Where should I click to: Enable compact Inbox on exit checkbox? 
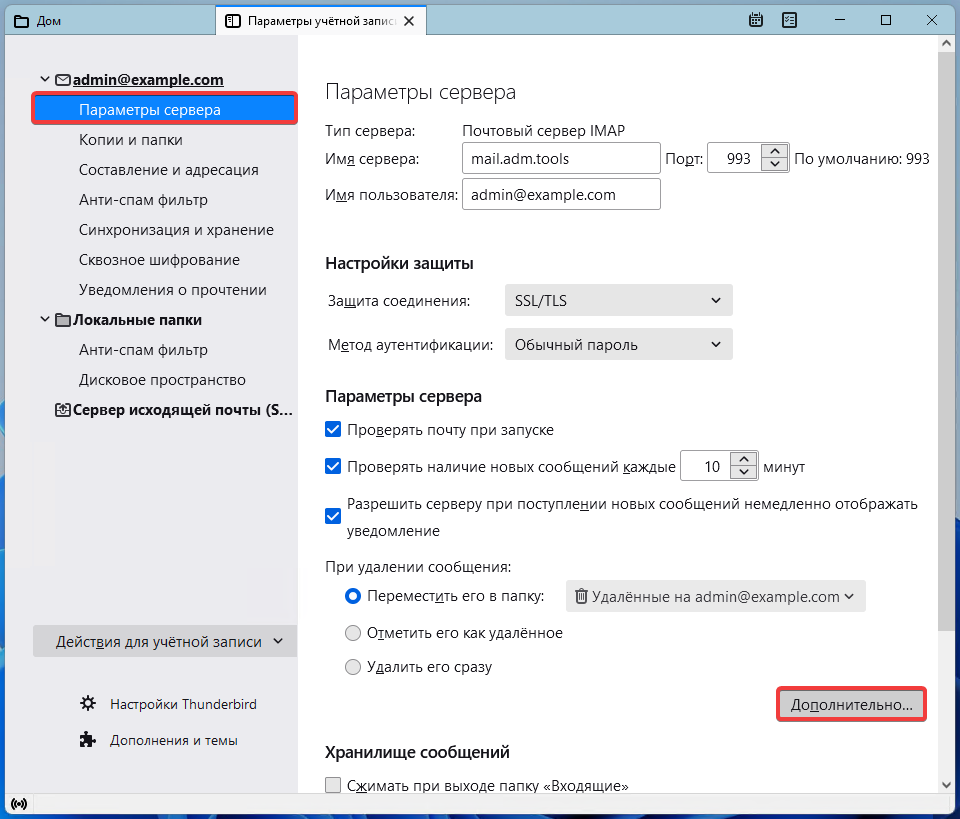[334, 786]
